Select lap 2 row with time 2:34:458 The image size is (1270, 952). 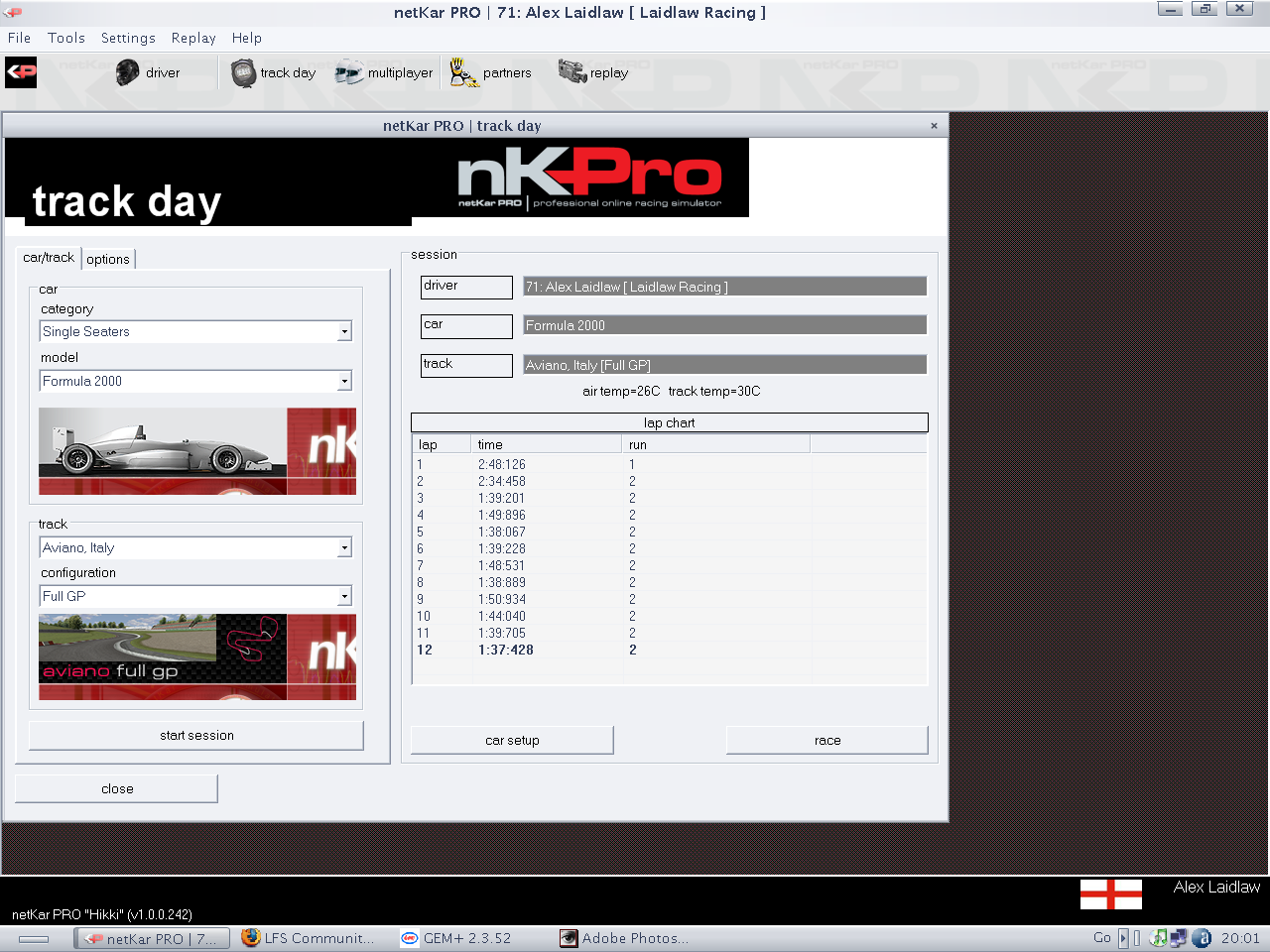(x=670, y=481)
